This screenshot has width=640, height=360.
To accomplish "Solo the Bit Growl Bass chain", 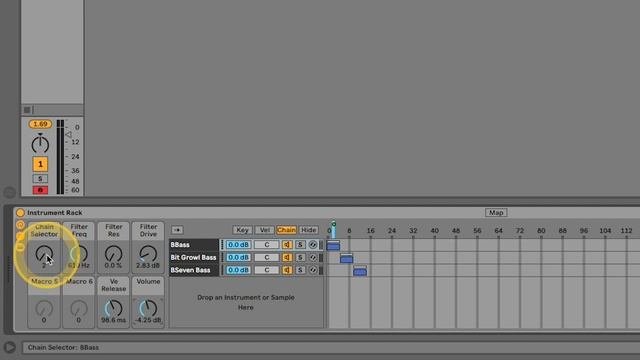I will 300,258.
